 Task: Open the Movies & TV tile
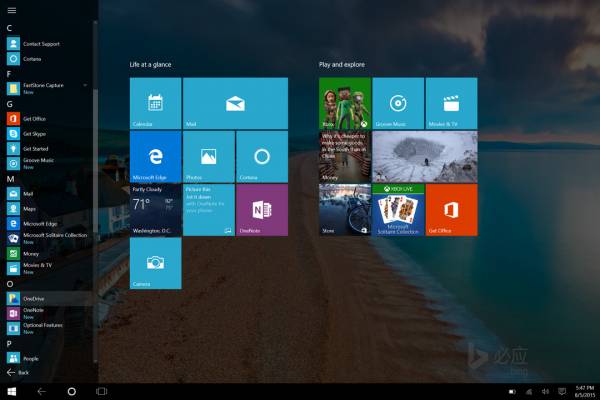pos(452,103)
